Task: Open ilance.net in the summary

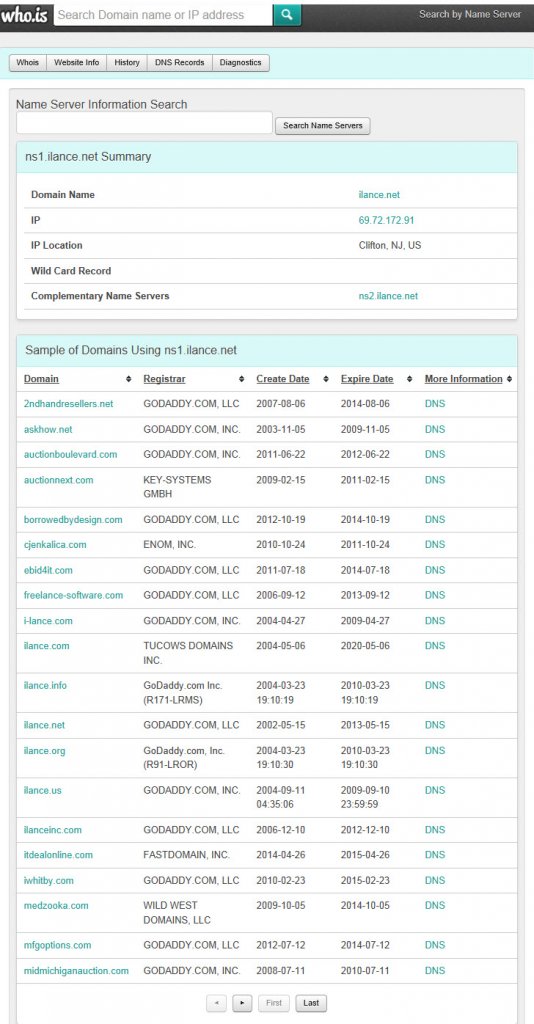Action: [379, 195]
